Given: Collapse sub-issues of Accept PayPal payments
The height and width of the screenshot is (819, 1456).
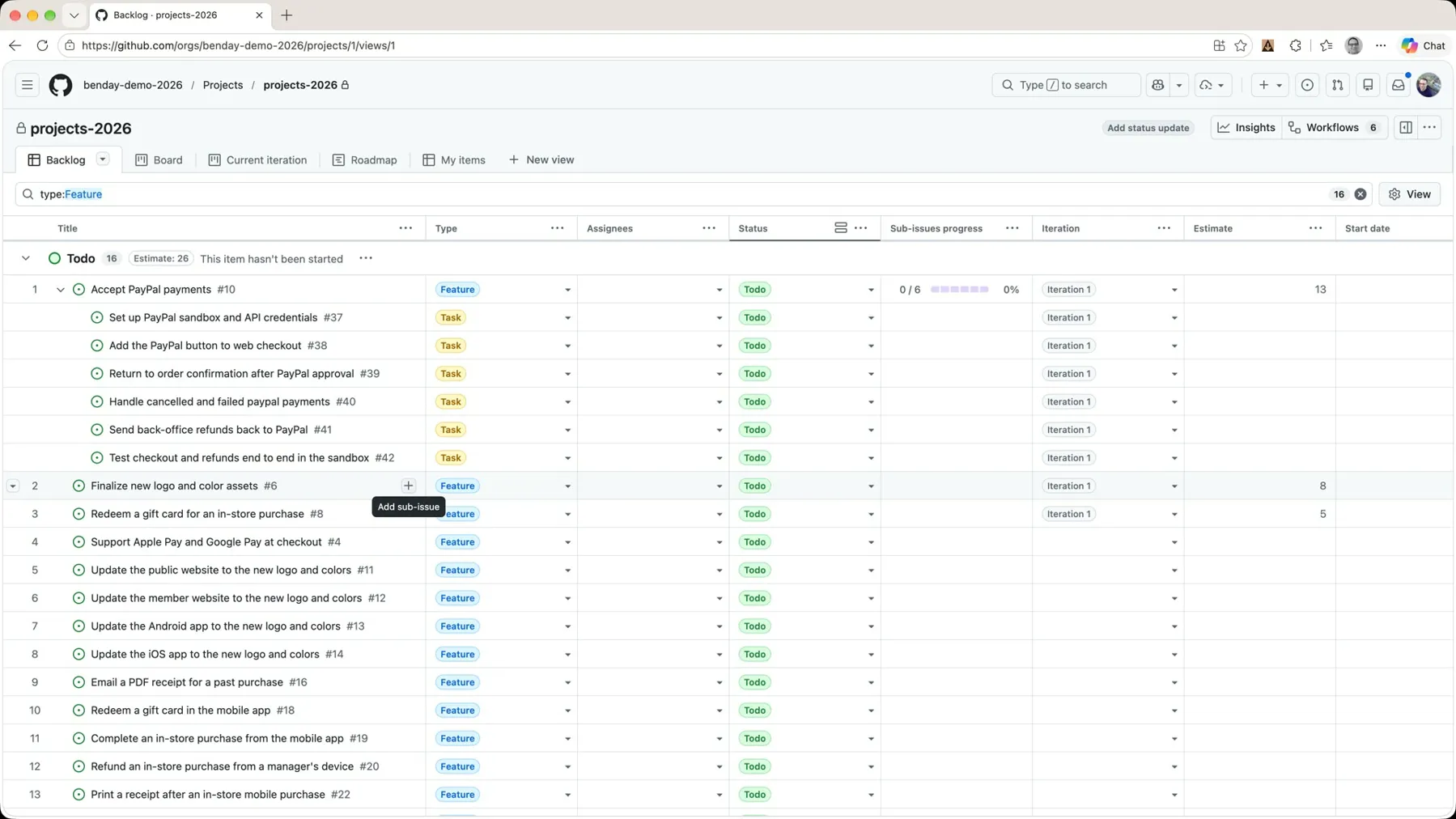Looking at the screenshot, I should pyautogui.click(x=61, y=290).
